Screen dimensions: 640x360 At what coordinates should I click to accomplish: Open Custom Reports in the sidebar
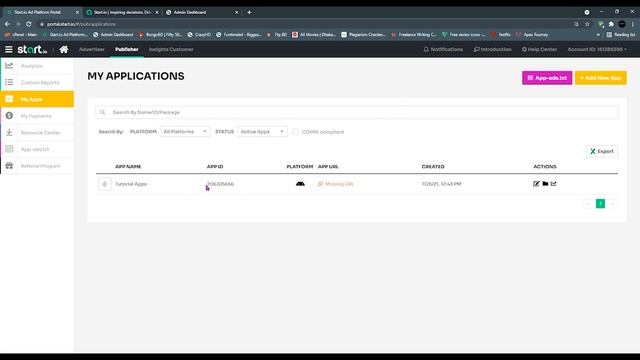(x=37, y=82)
